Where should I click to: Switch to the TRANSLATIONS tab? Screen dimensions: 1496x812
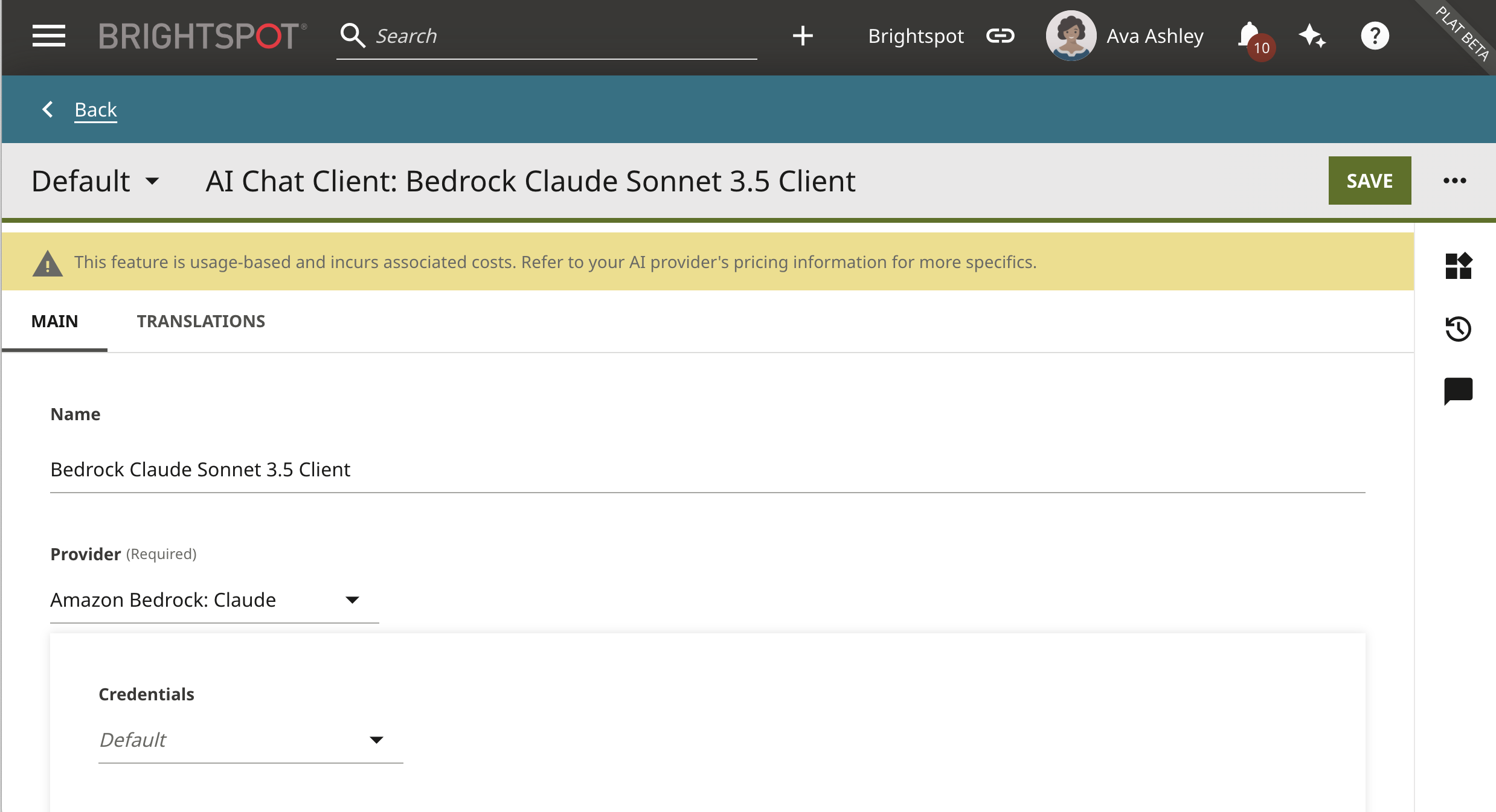click(201, 321)
